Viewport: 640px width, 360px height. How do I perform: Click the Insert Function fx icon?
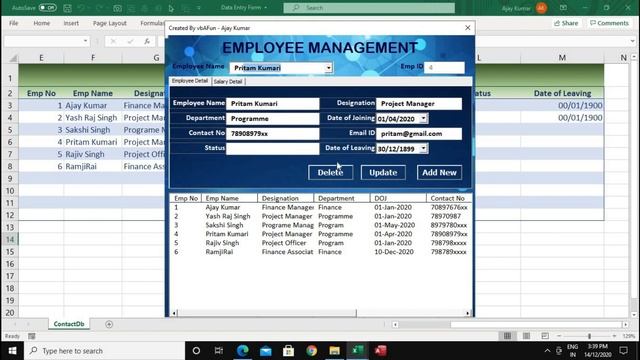pyautogui.click(x=147, y=41)
